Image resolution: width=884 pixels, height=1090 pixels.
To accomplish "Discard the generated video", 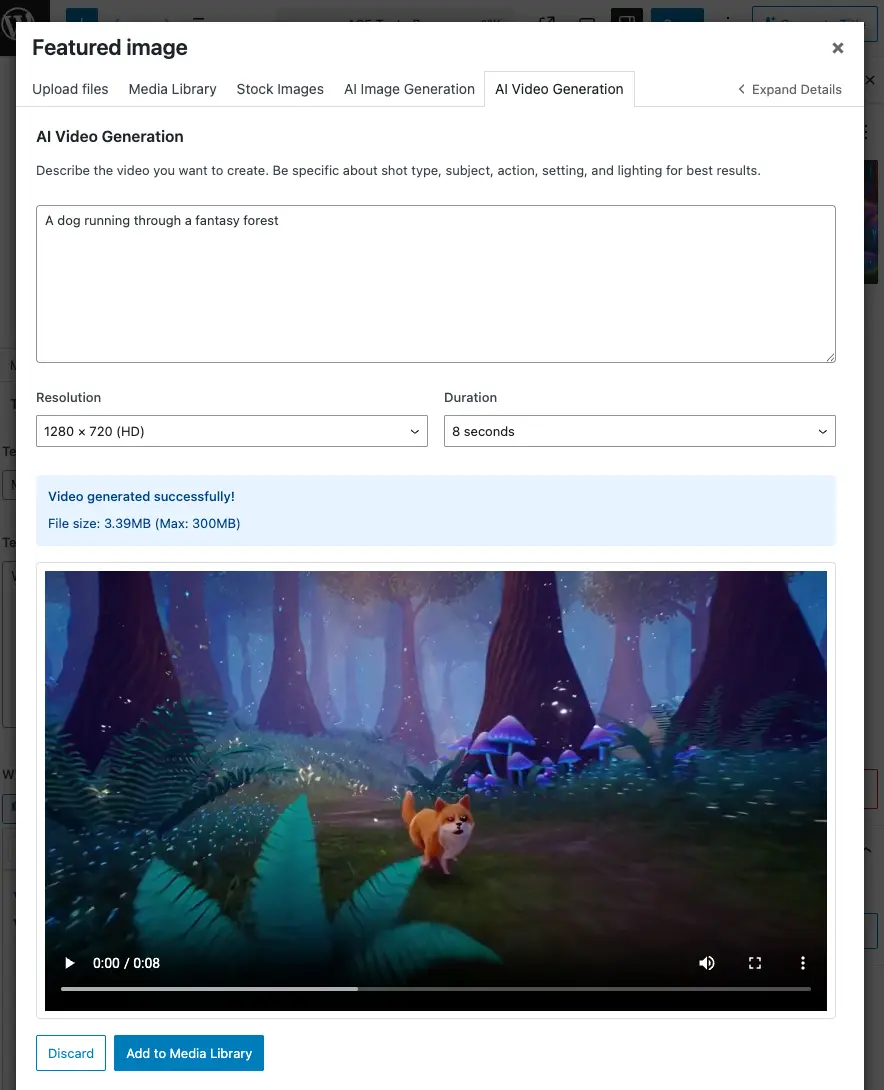I will coord(71,1053).
